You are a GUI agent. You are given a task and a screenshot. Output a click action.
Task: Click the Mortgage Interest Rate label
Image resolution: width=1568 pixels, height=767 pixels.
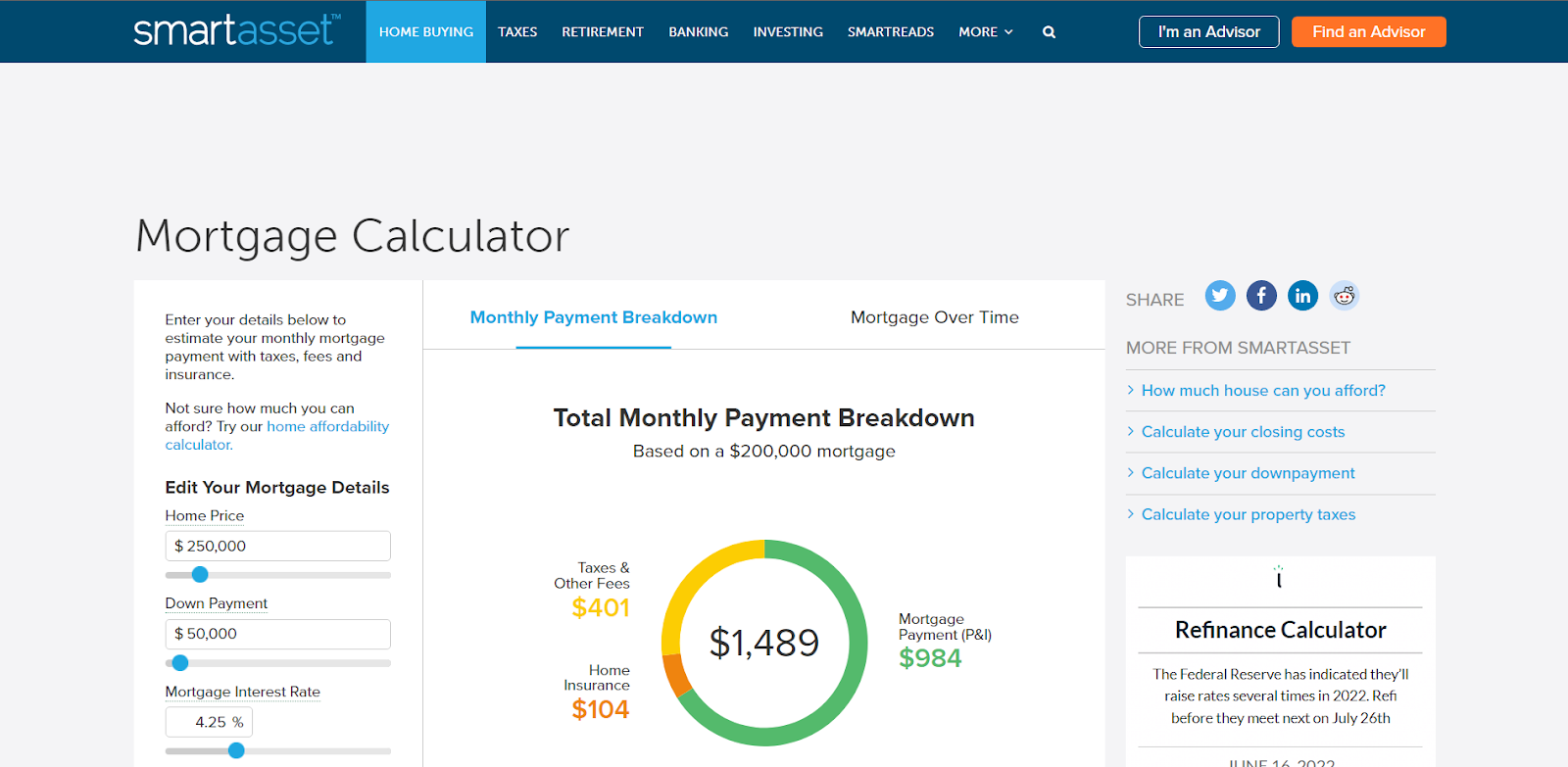pos(243,692)
